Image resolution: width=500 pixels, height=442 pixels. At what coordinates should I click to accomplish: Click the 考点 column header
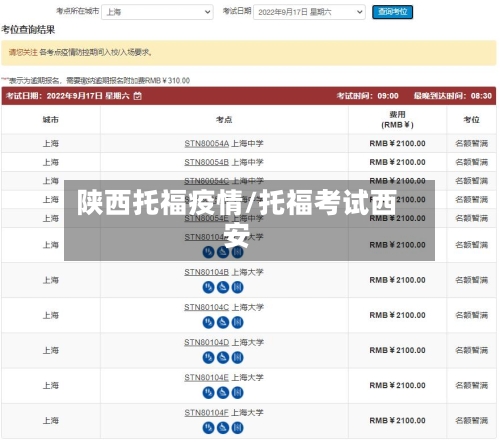point(224,120)
